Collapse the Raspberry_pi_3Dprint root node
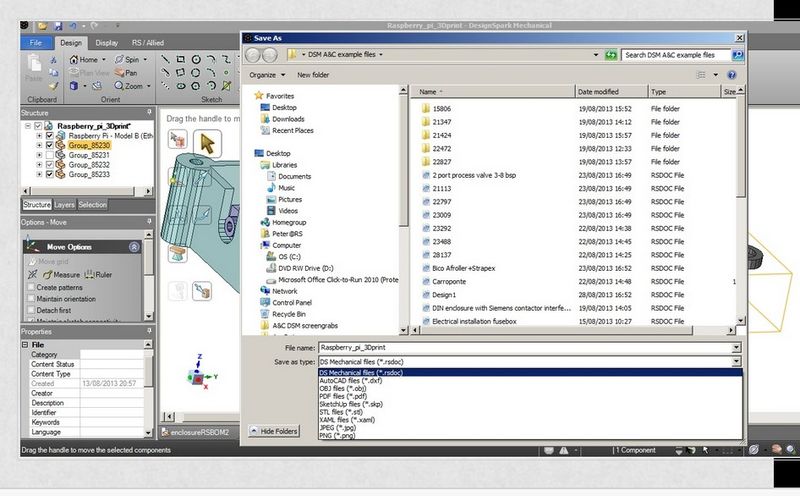Viewport: 800px width, 496px height. [28, 126]
